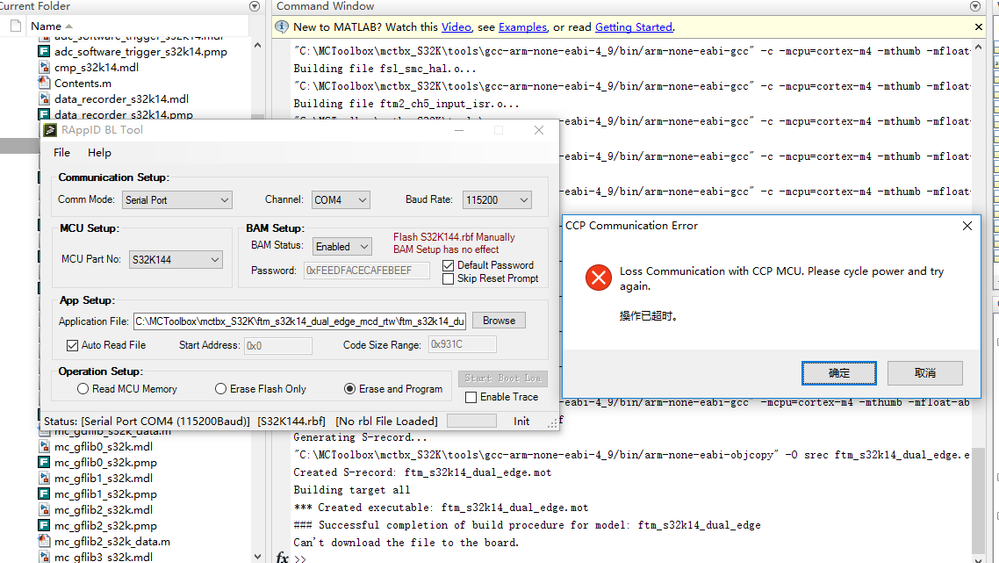Open the Command Window actions menu arrow
Screen dimensions: 999x563
click(x=975, y=6)
